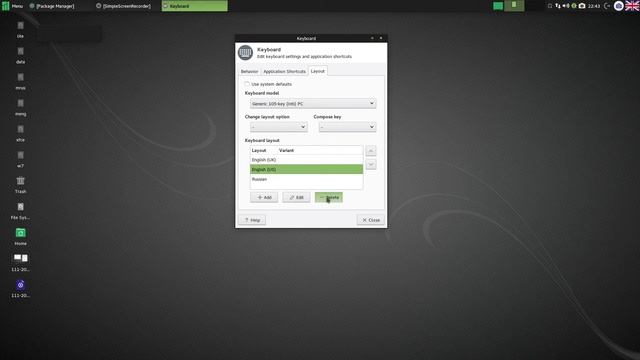Switch to the Behavior tab
This screenshot has width=640, height=360.
(249, 71)
